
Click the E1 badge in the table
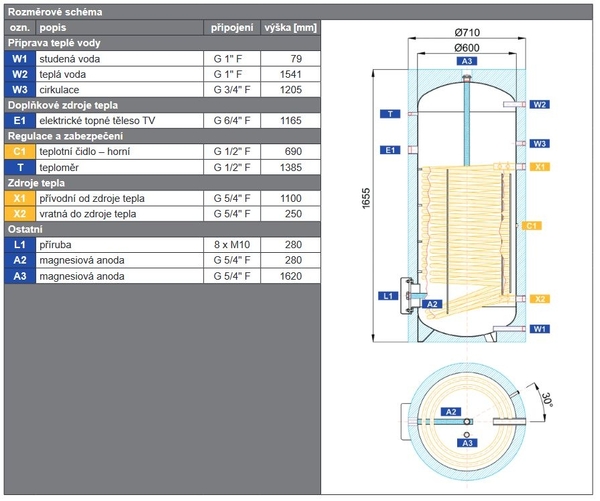(x=20, y=120)
